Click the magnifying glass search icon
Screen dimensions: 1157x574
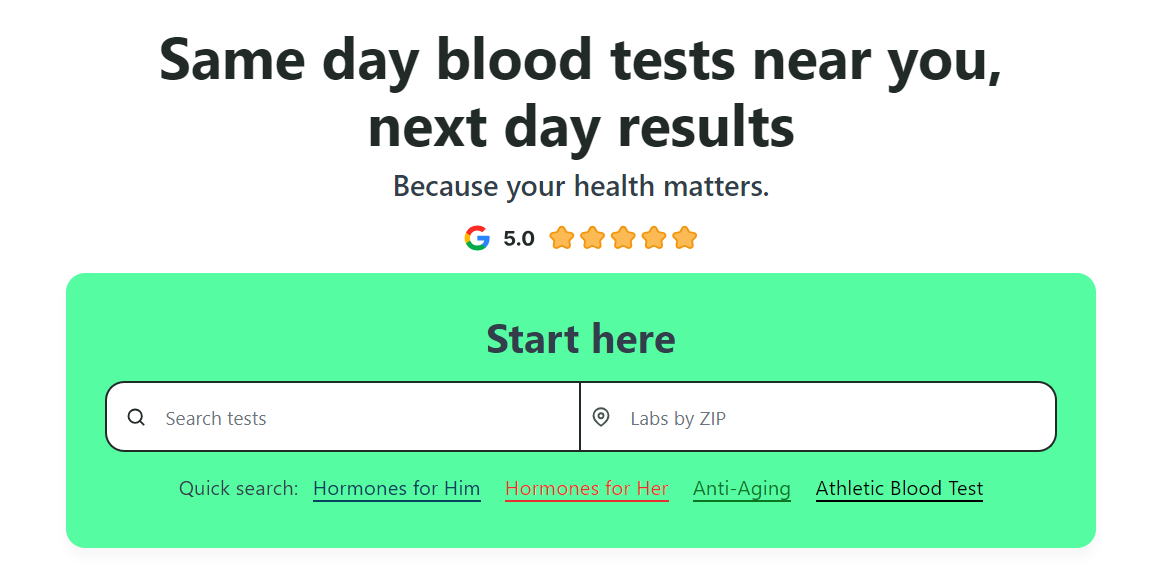click(137, 418)
